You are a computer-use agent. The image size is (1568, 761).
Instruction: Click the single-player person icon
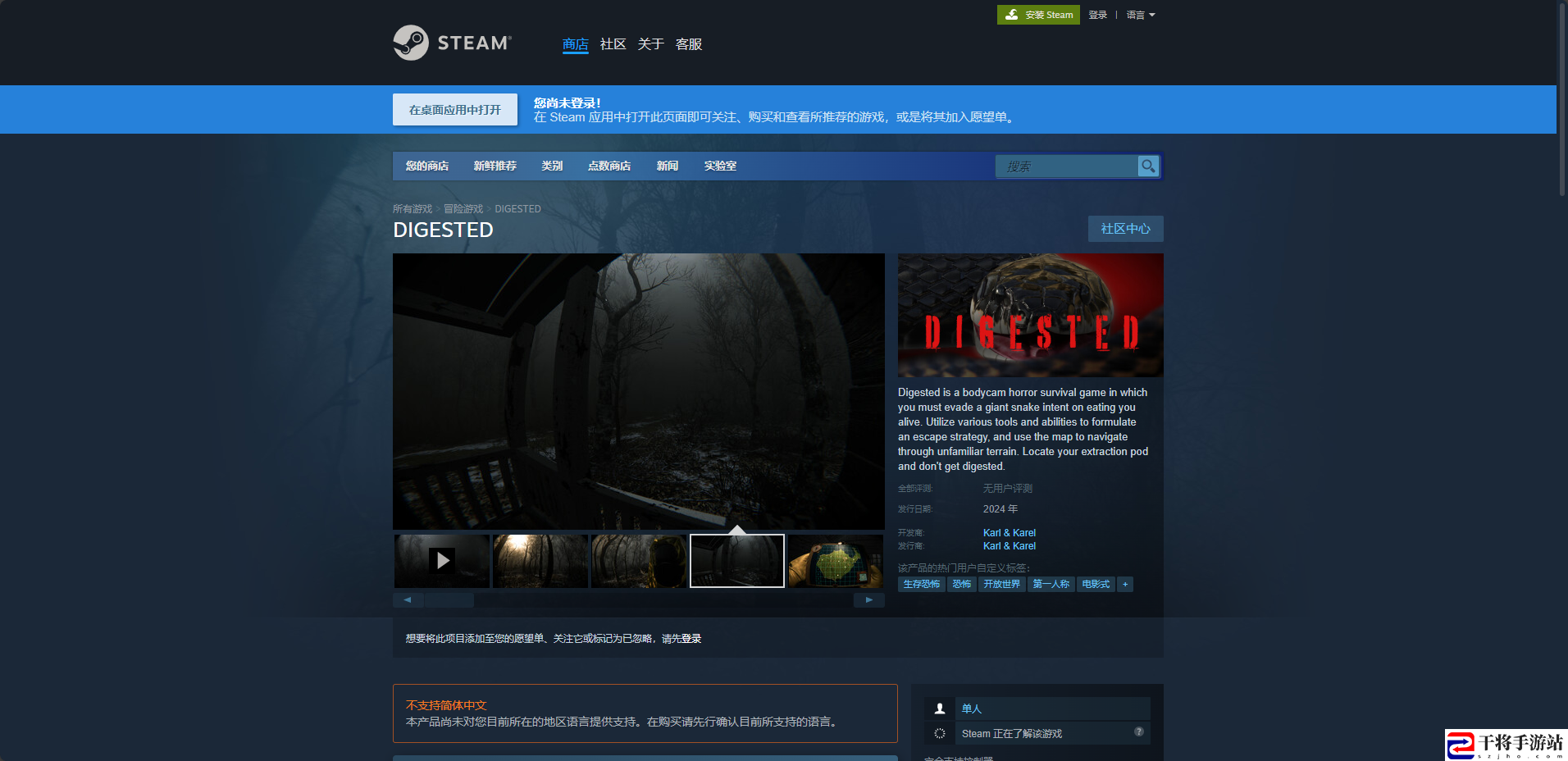940,709
